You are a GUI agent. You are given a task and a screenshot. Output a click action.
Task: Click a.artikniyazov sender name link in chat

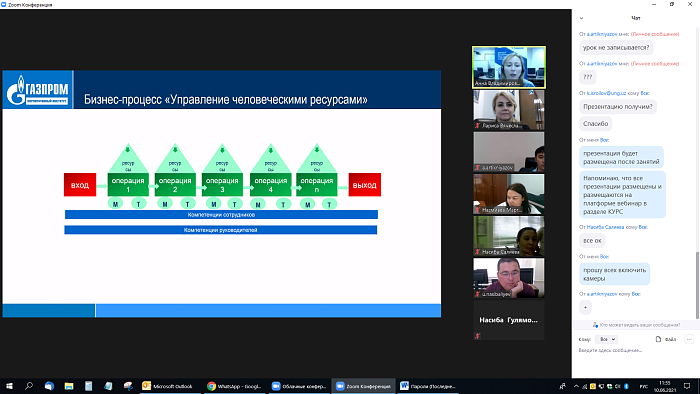pos(602,34)
